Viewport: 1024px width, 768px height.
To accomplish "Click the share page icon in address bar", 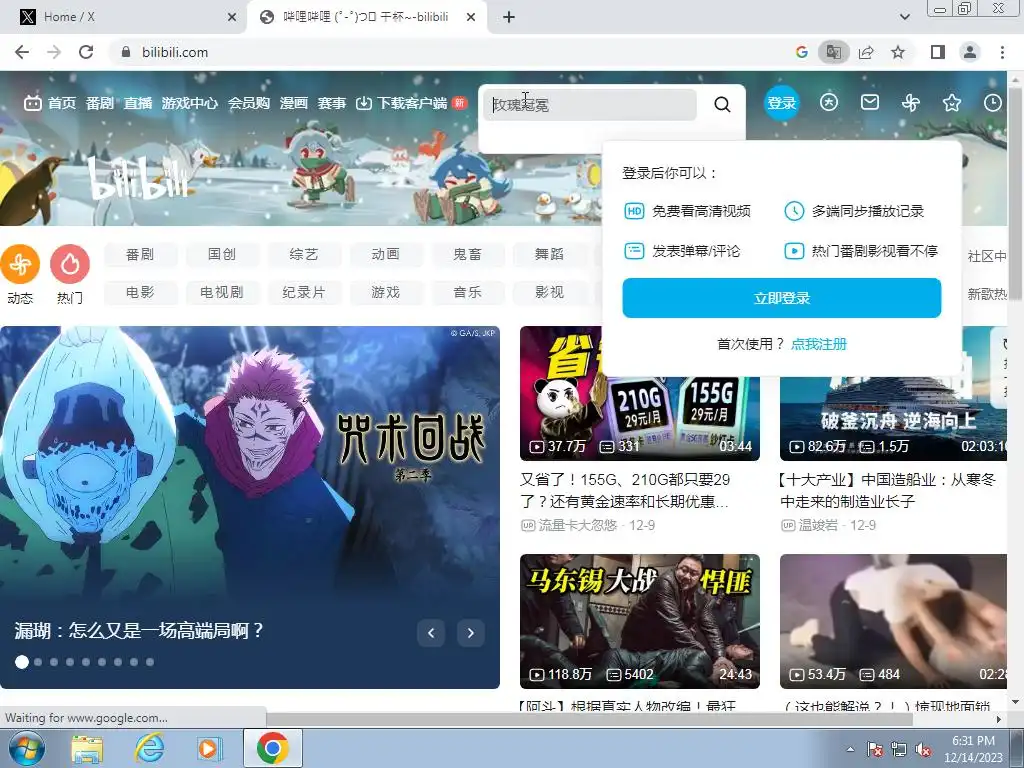I will (866, 52).
